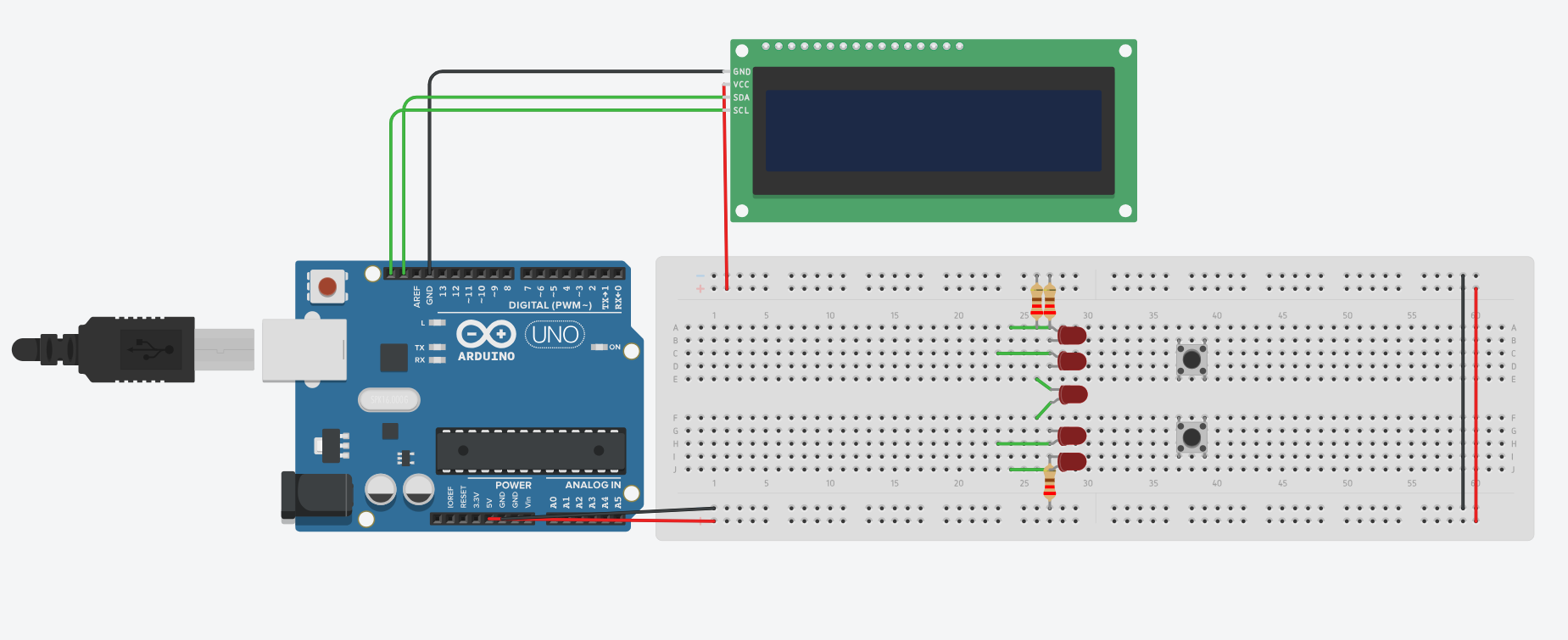Select the long black vertical jumper wire
Image resolution: width=1568 pixels, height=640 pixels.
pyautogui.click(x=1463, y=392)
